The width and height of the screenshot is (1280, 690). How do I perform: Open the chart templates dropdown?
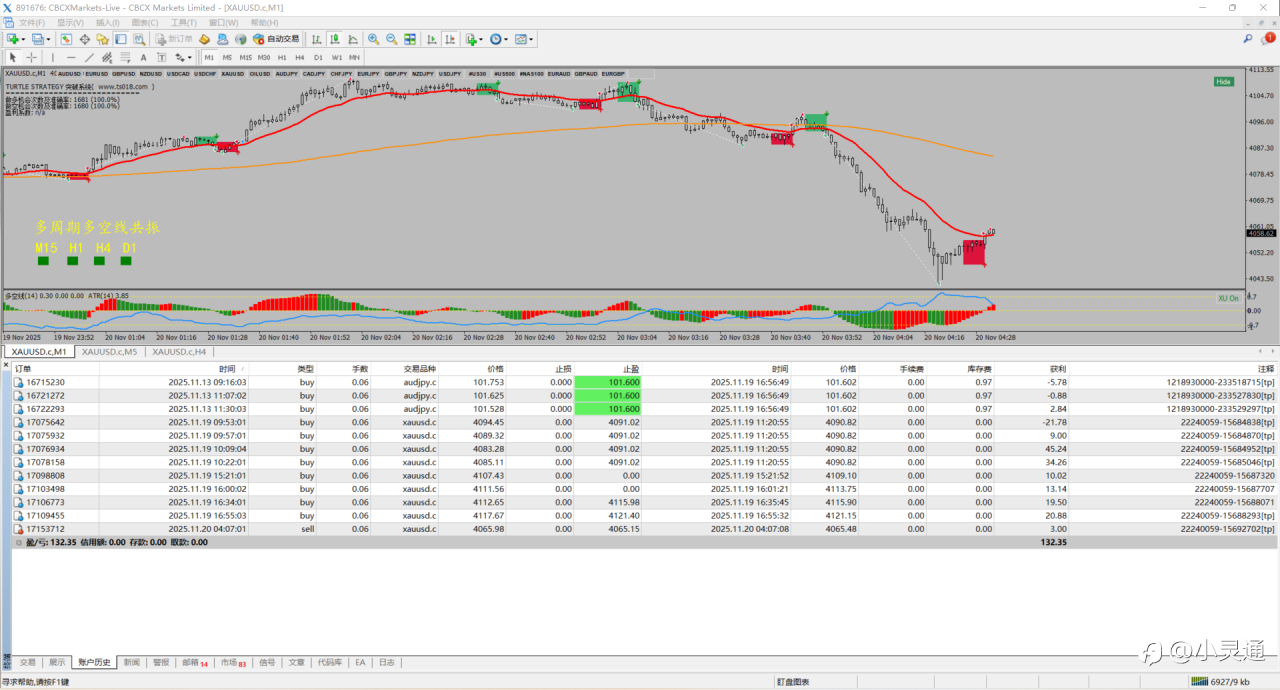pos(524,39)
